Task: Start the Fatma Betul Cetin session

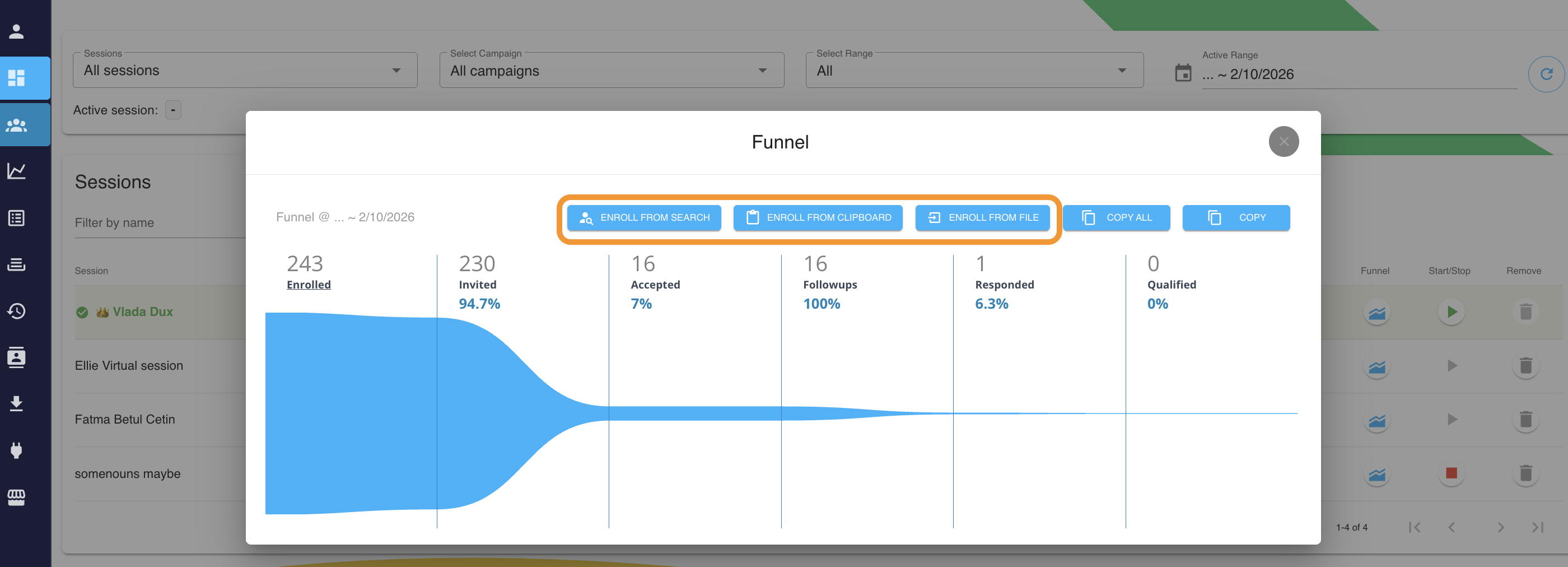Action: [x=1451, y=420]
